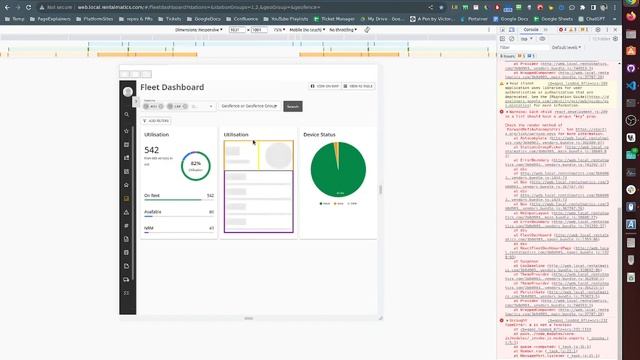Viewport: 640px width, 360px height.
Task: Toggle device toolbar icon in DevTools
Action: 512,29
